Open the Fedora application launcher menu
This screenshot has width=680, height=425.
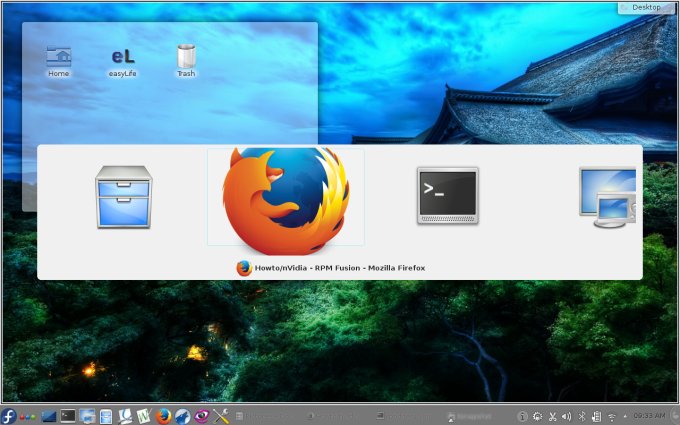coord(8,416)
